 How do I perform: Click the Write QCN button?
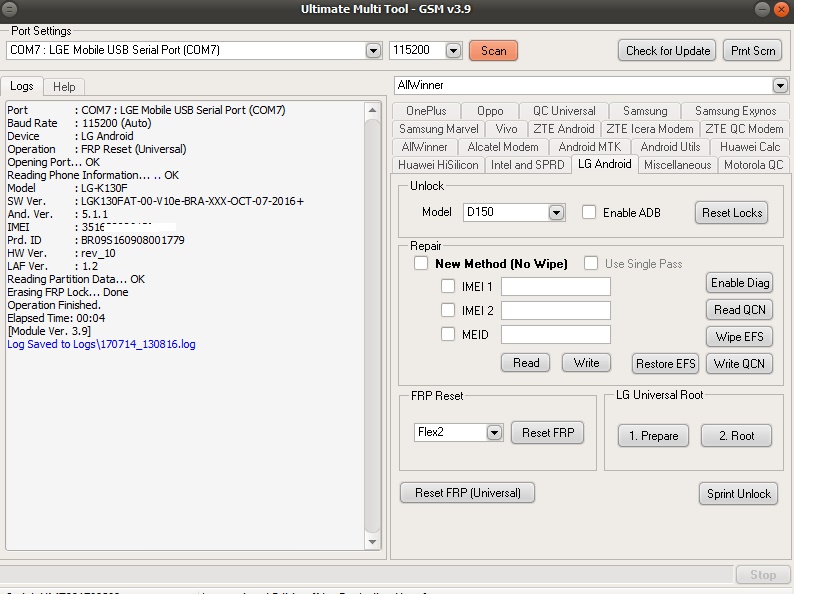tap(740, 364)
